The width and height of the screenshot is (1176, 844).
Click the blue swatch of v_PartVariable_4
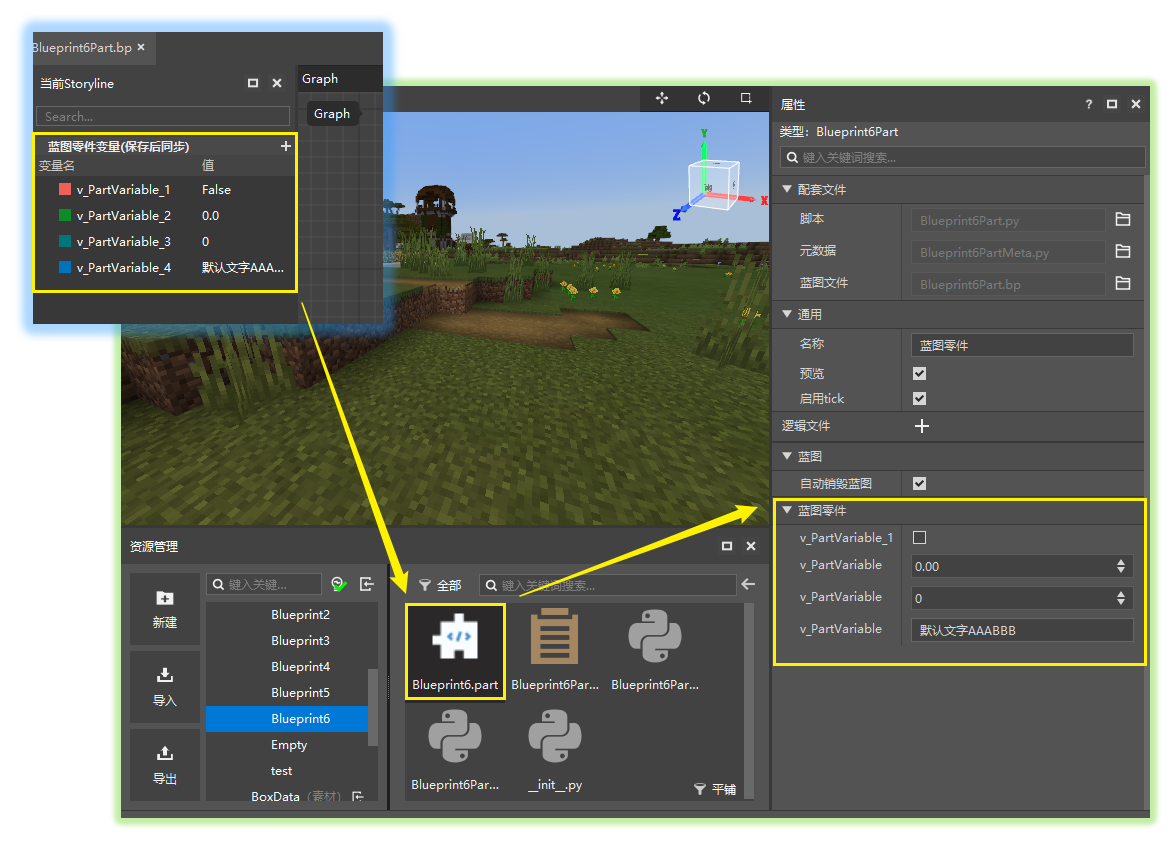tap(65, 267)
